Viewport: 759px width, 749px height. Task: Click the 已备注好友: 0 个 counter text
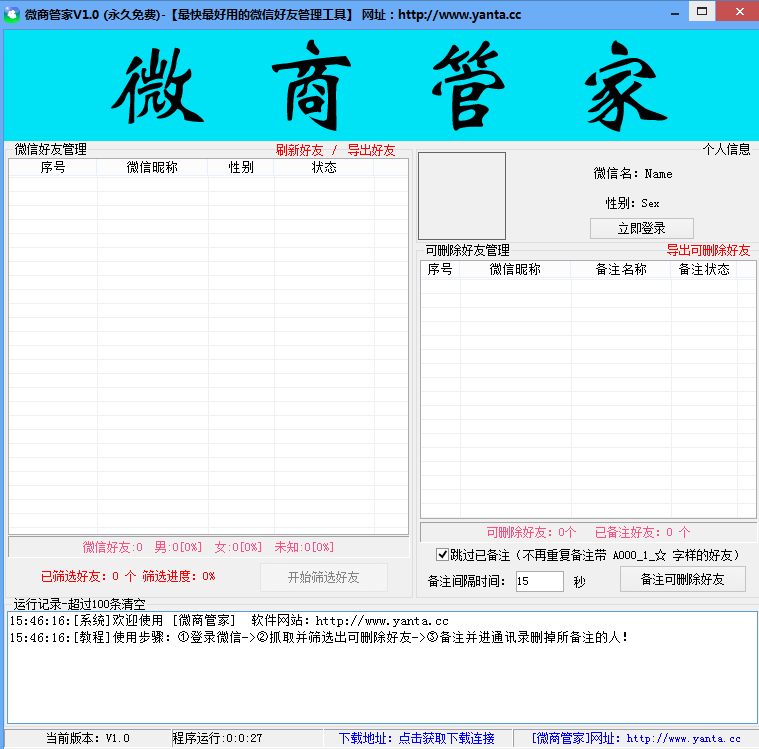pos(642,533)
